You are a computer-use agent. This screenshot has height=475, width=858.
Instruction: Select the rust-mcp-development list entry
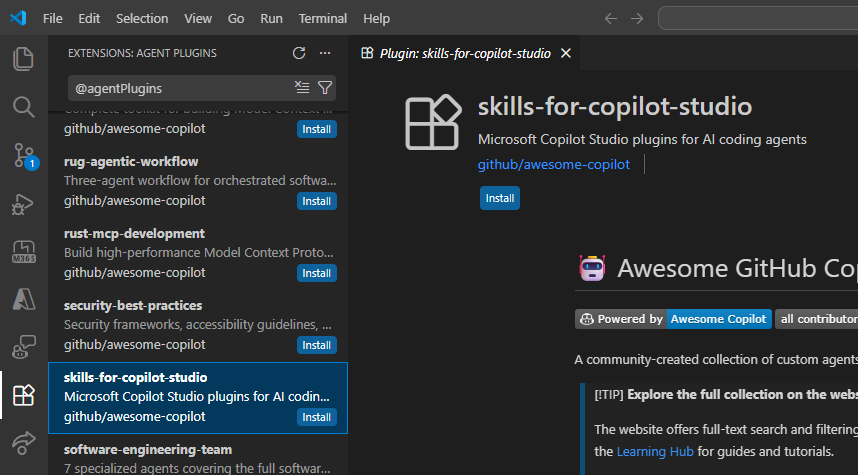point(198,254)
